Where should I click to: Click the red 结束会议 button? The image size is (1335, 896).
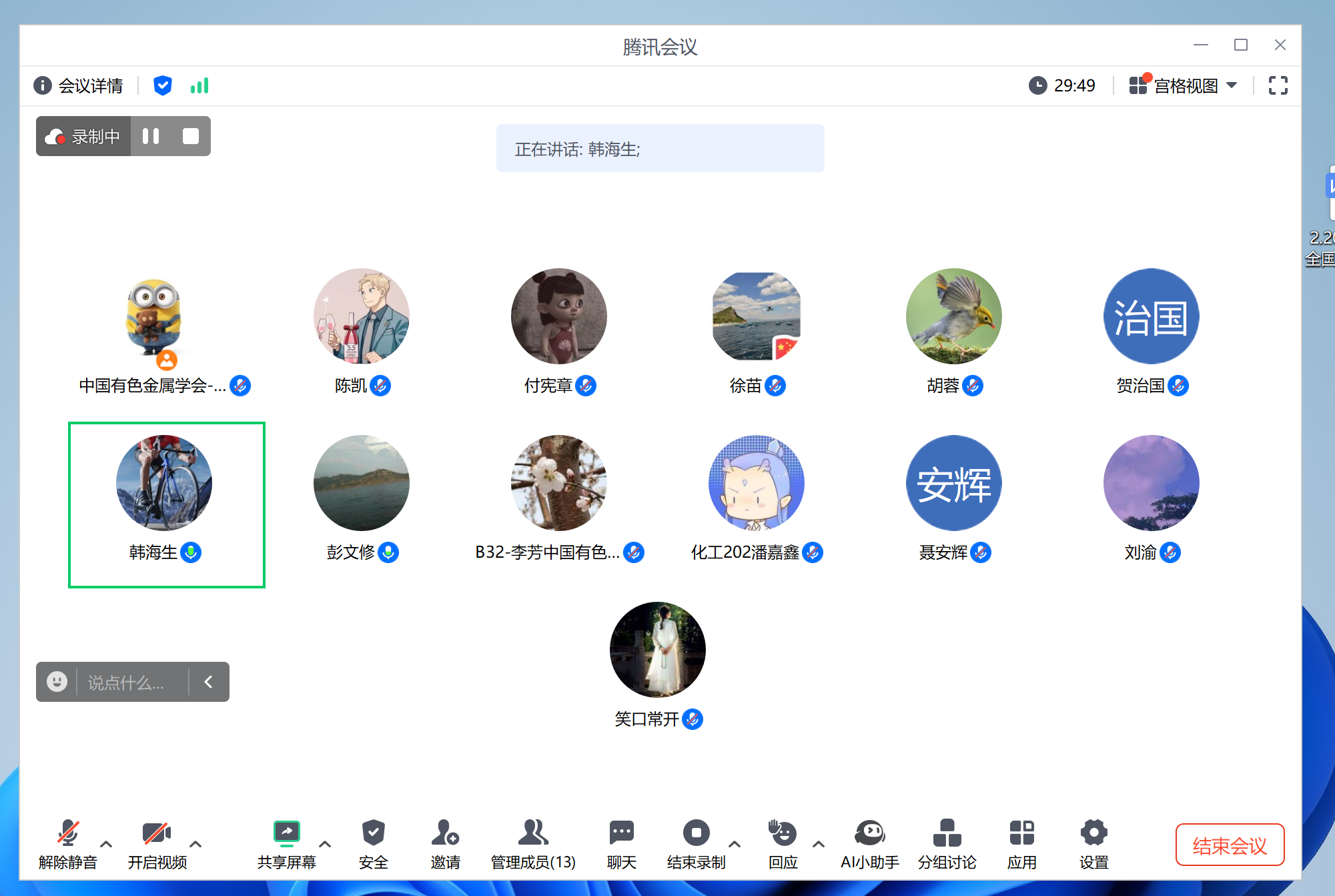pyautogui.click(x=1229, y=845)
